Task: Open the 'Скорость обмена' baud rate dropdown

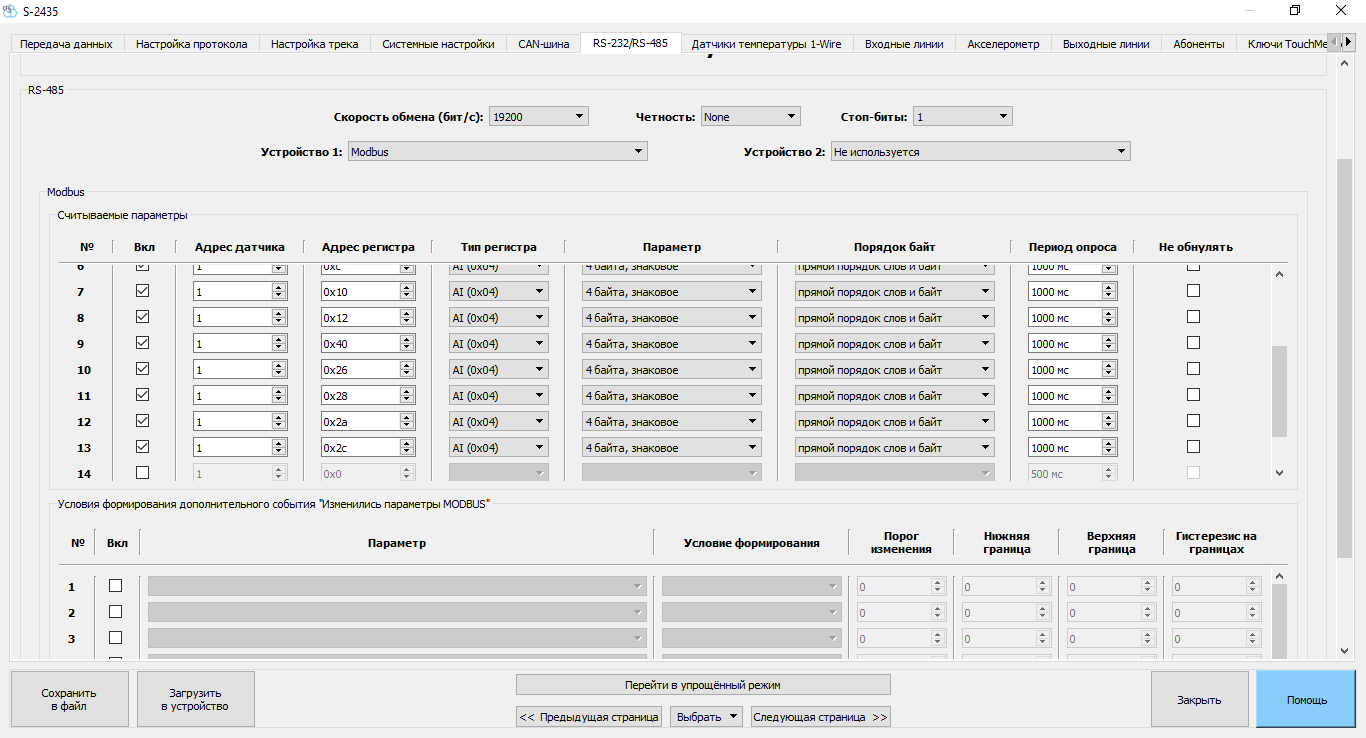Action: (x=538, y=117)
